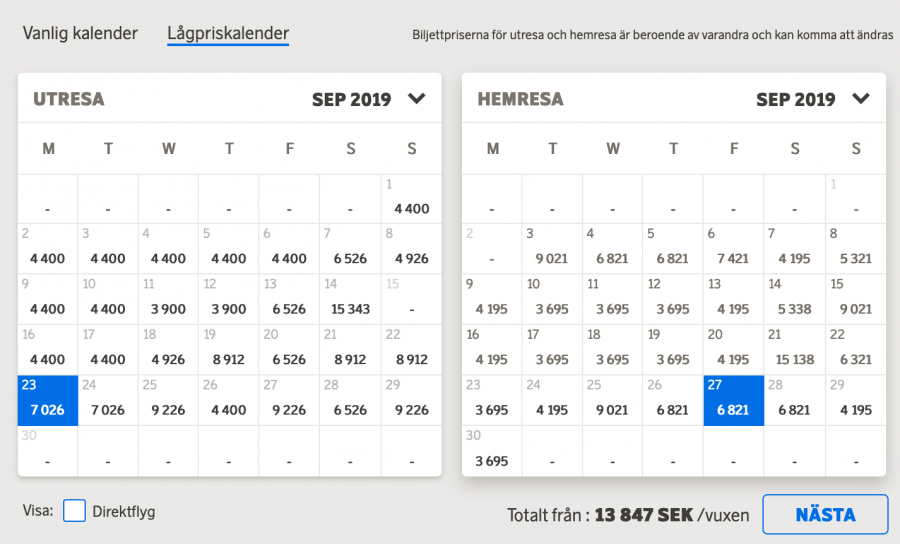Screen dimensions: 900x544
Task: Choose Hemresa September 14 at 5 338
Action: tap(795, 299)
